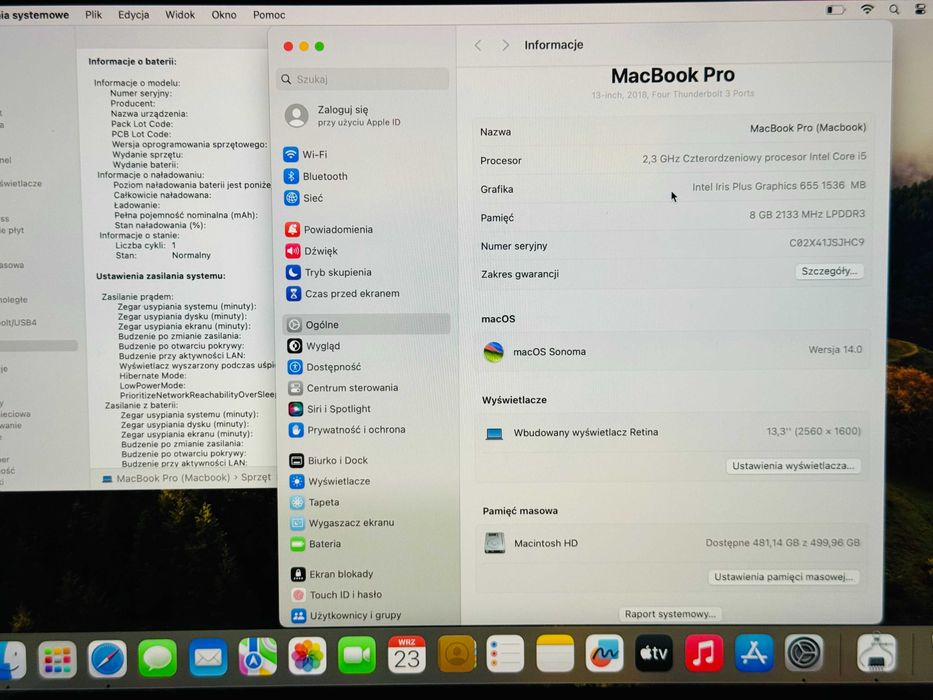Launch Music from the Dock
The image size is (933, 700).
point(704,653)
